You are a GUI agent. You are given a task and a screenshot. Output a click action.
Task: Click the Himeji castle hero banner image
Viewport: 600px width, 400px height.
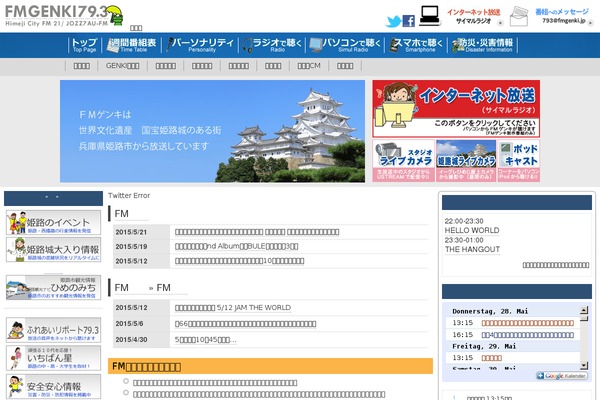coord(212,131)
